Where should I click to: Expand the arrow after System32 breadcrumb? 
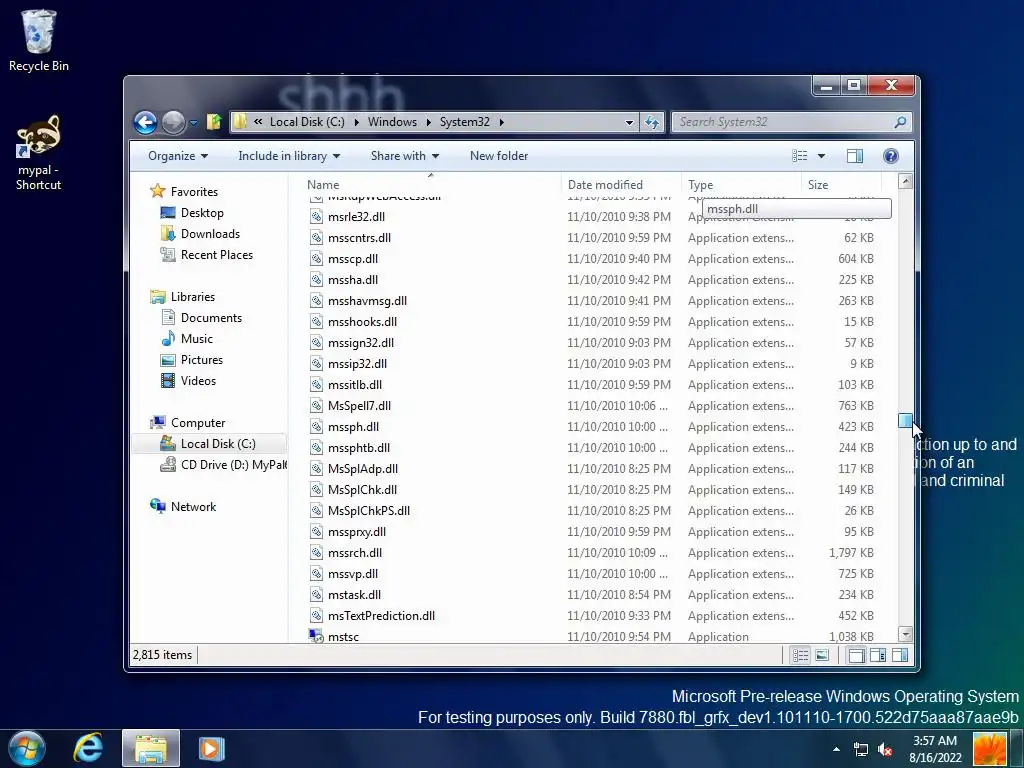coord(501,122)
